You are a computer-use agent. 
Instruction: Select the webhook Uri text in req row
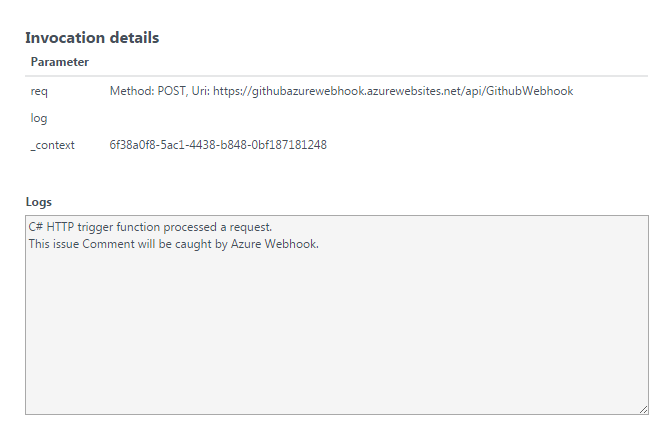click(393, 91)
